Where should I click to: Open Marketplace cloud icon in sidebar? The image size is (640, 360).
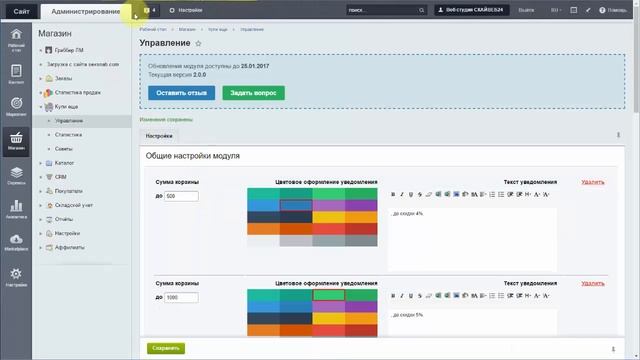click(x=16, y=242)
